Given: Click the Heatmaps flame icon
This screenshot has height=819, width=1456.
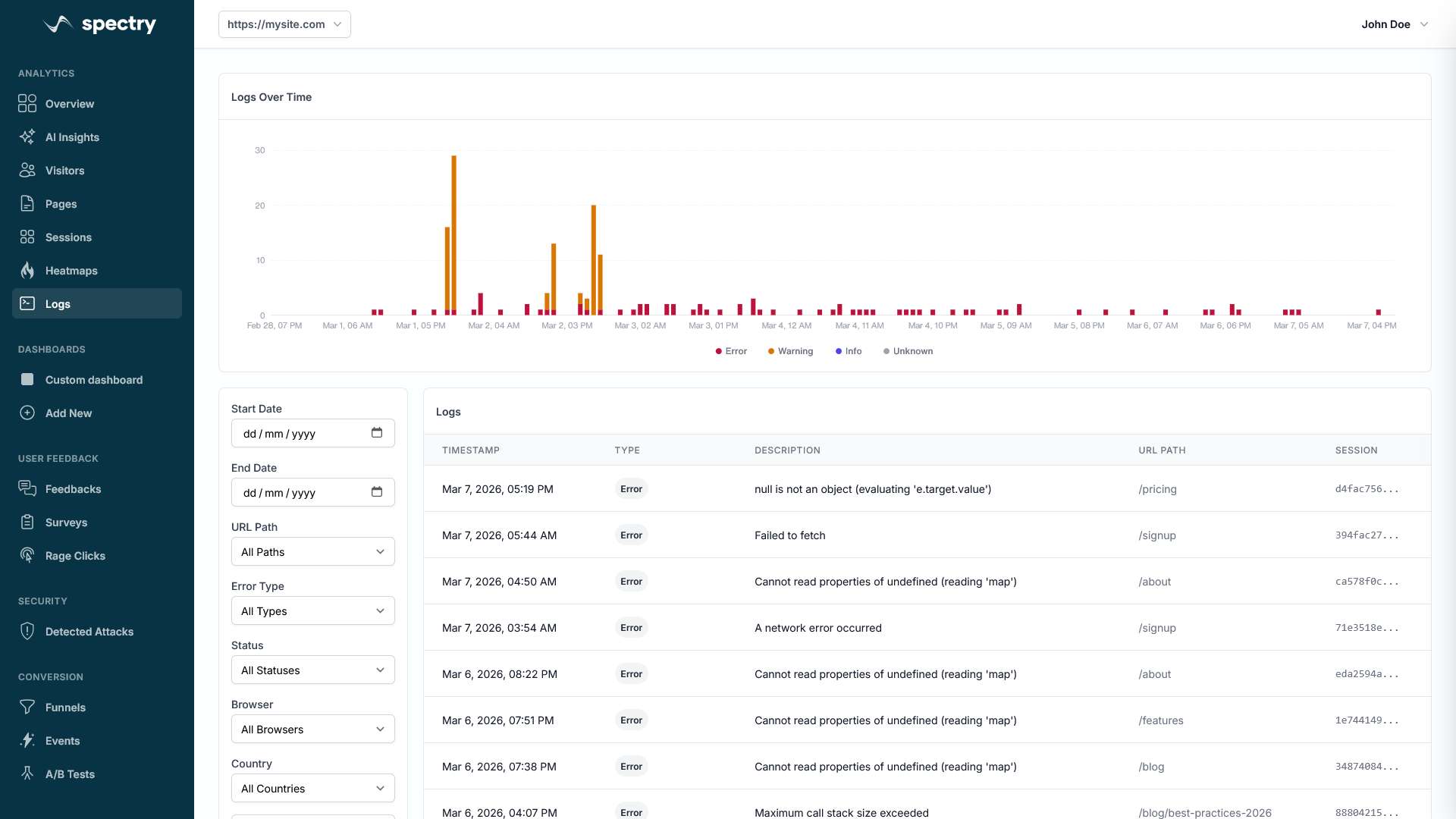Looking at the screenshot, I should (27, 271).
